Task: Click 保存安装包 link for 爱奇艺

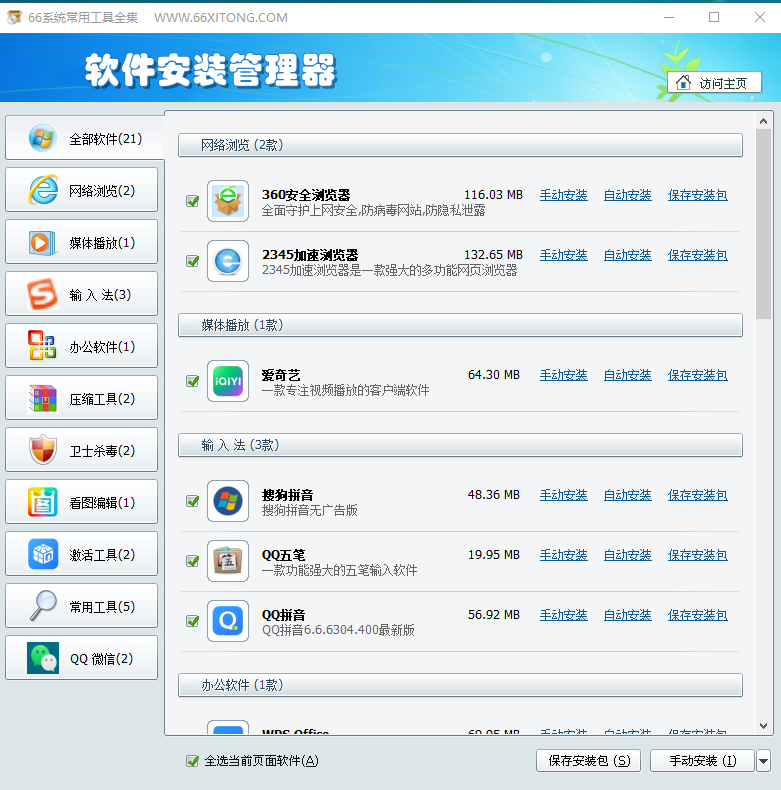Action: click(x=697, y=375)
